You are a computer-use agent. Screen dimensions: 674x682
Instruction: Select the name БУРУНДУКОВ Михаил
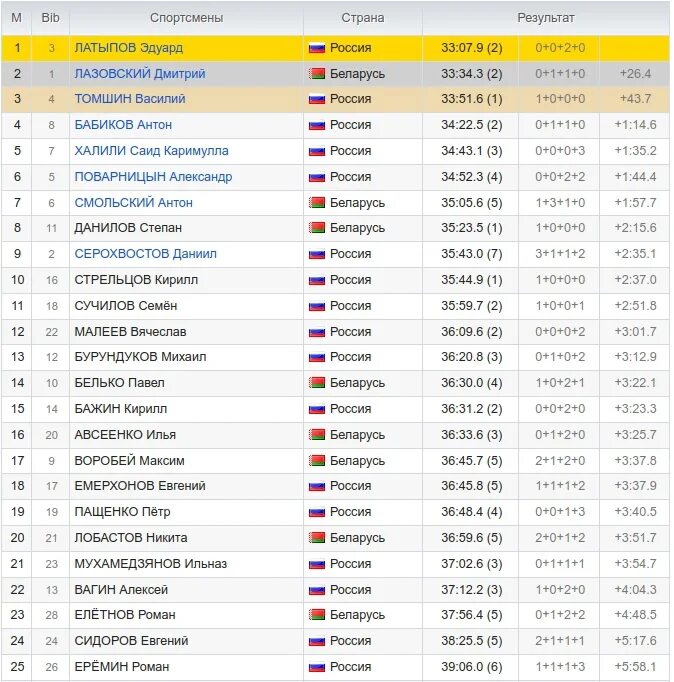[140, 357]
